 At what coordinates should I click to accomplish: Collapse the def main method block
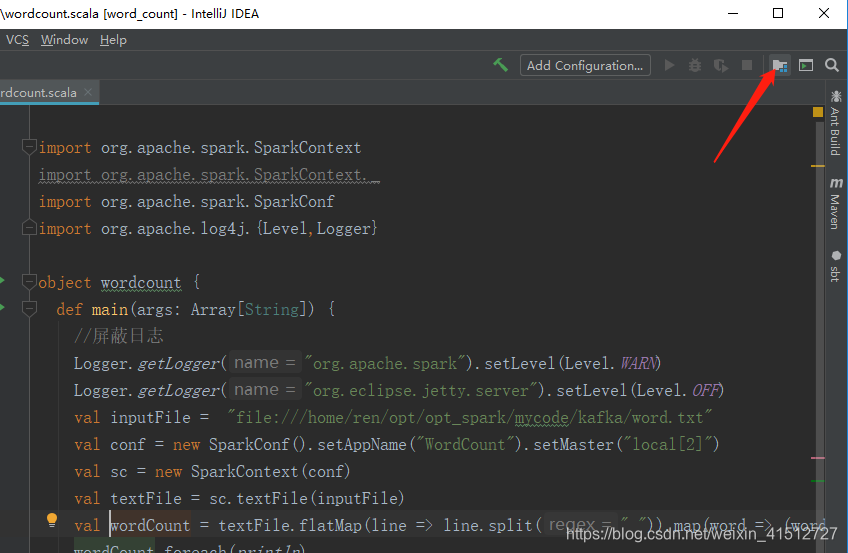pos(29,309)
